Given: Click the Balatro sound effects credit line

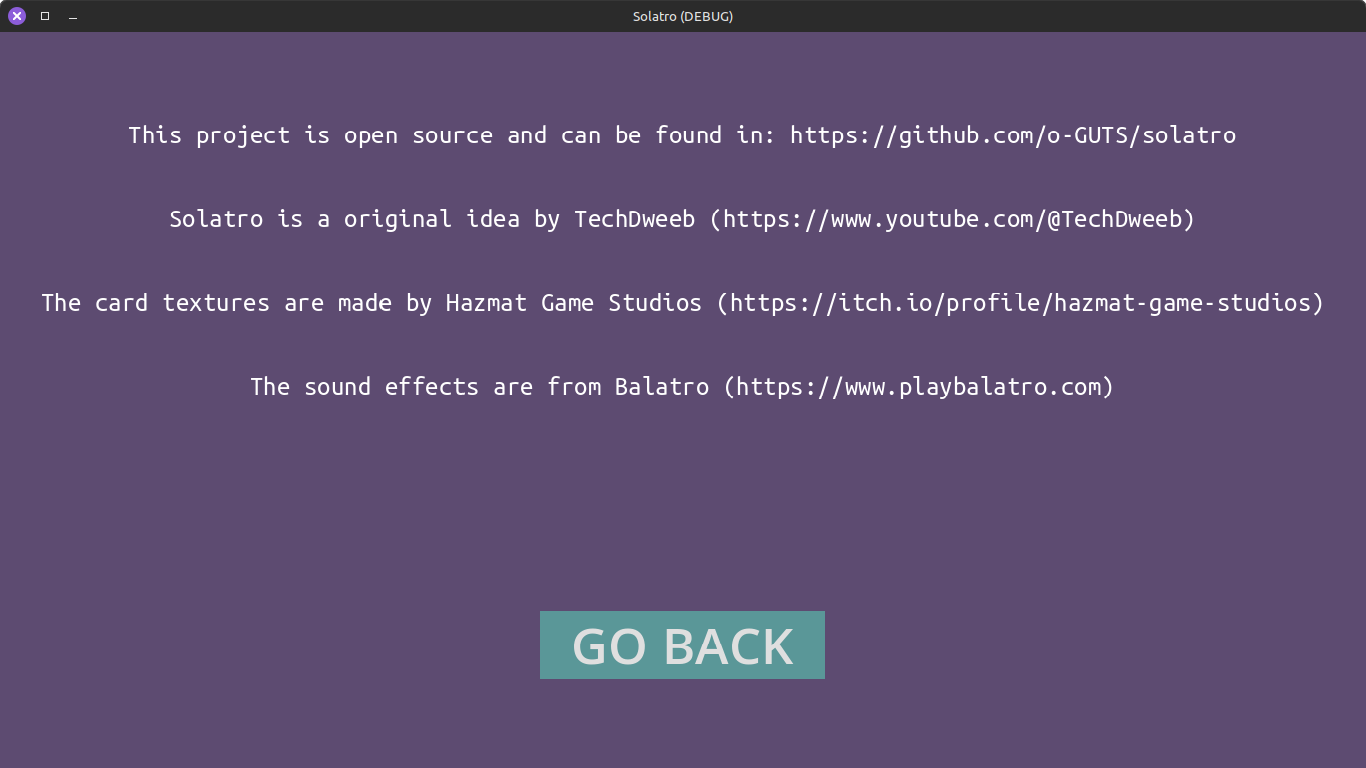Looking at the screenshot, I should point(682,387).
